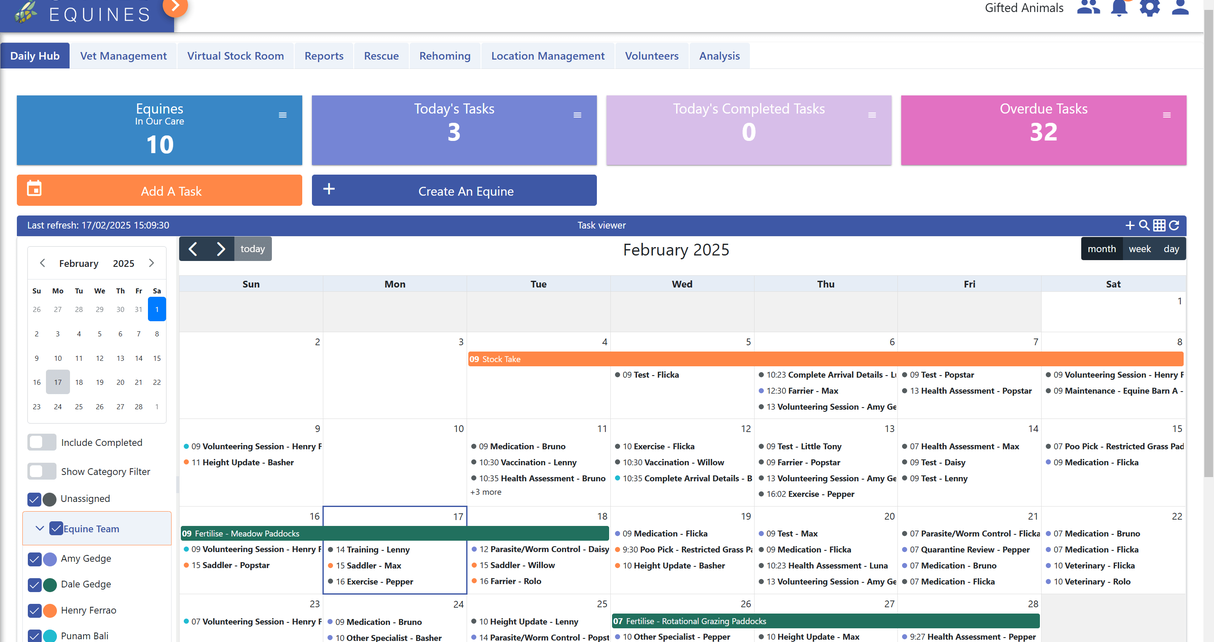The image size is (1214, 642).
Task: Open the 'Fertilise - Meadow Paddocks' event bar
Action: [394, 534]
